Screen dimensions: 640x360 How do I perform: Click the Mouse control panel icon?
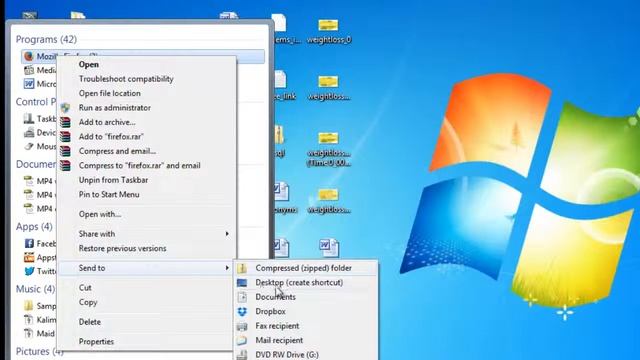click(x=29, y=146)
